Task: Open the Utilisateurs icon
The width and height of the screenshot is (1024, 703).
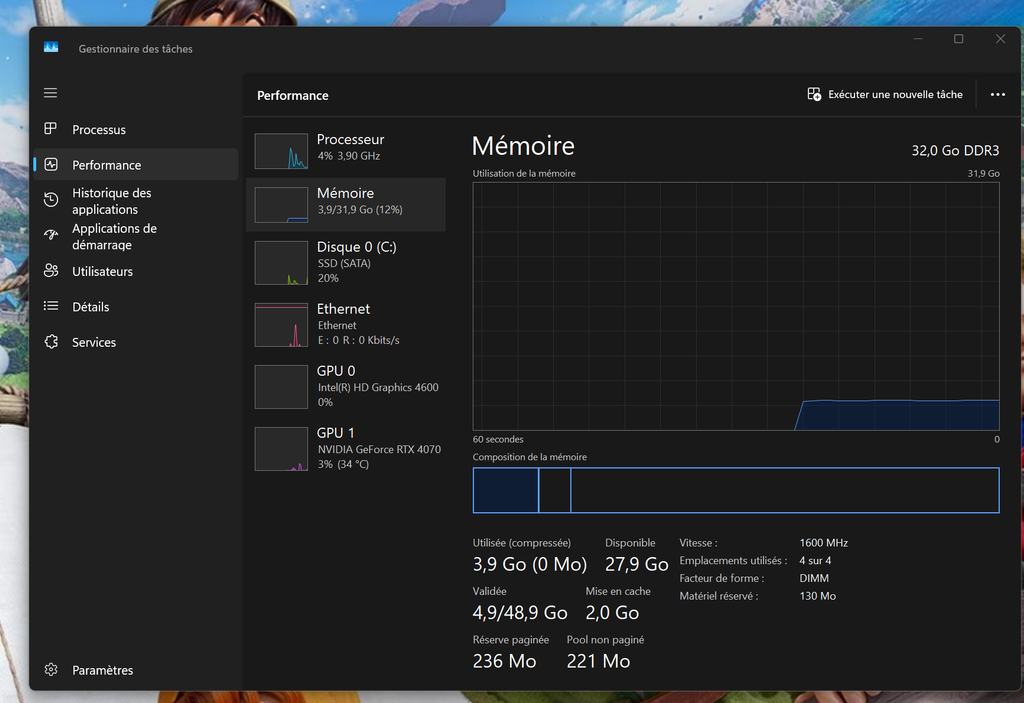Action: [x=51, y=271]
